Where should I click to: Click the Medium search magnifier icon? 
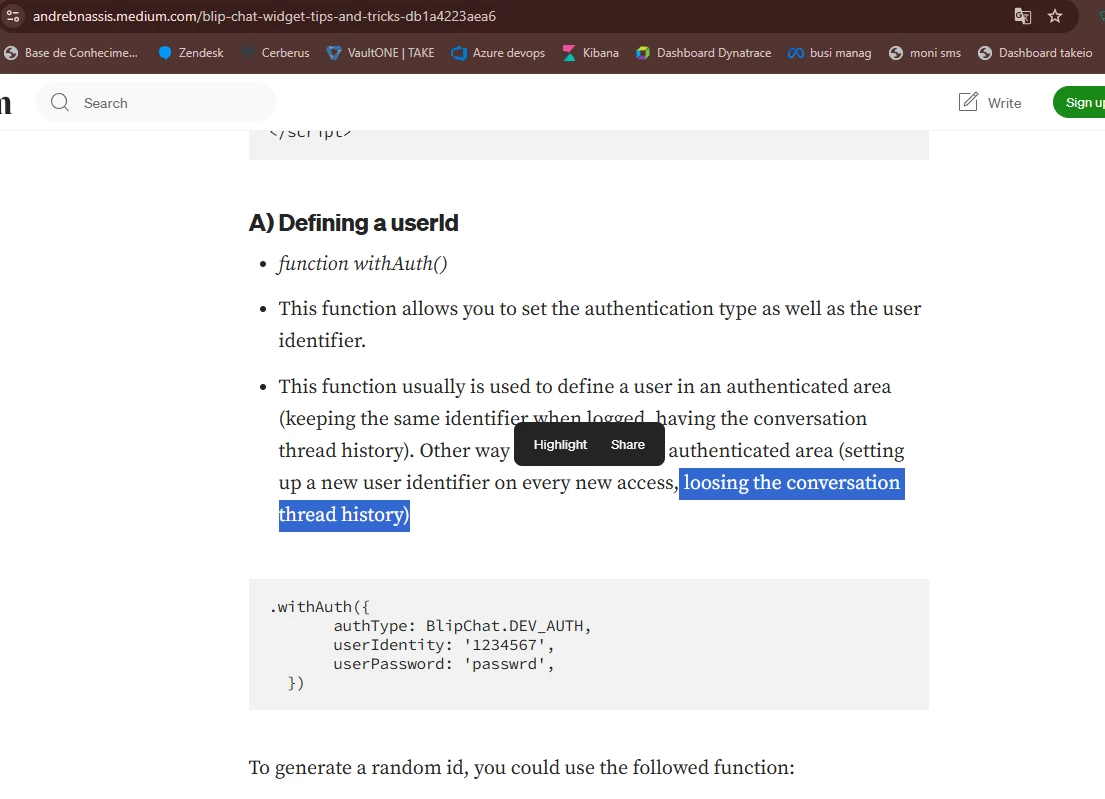click(x=60, y=102)
